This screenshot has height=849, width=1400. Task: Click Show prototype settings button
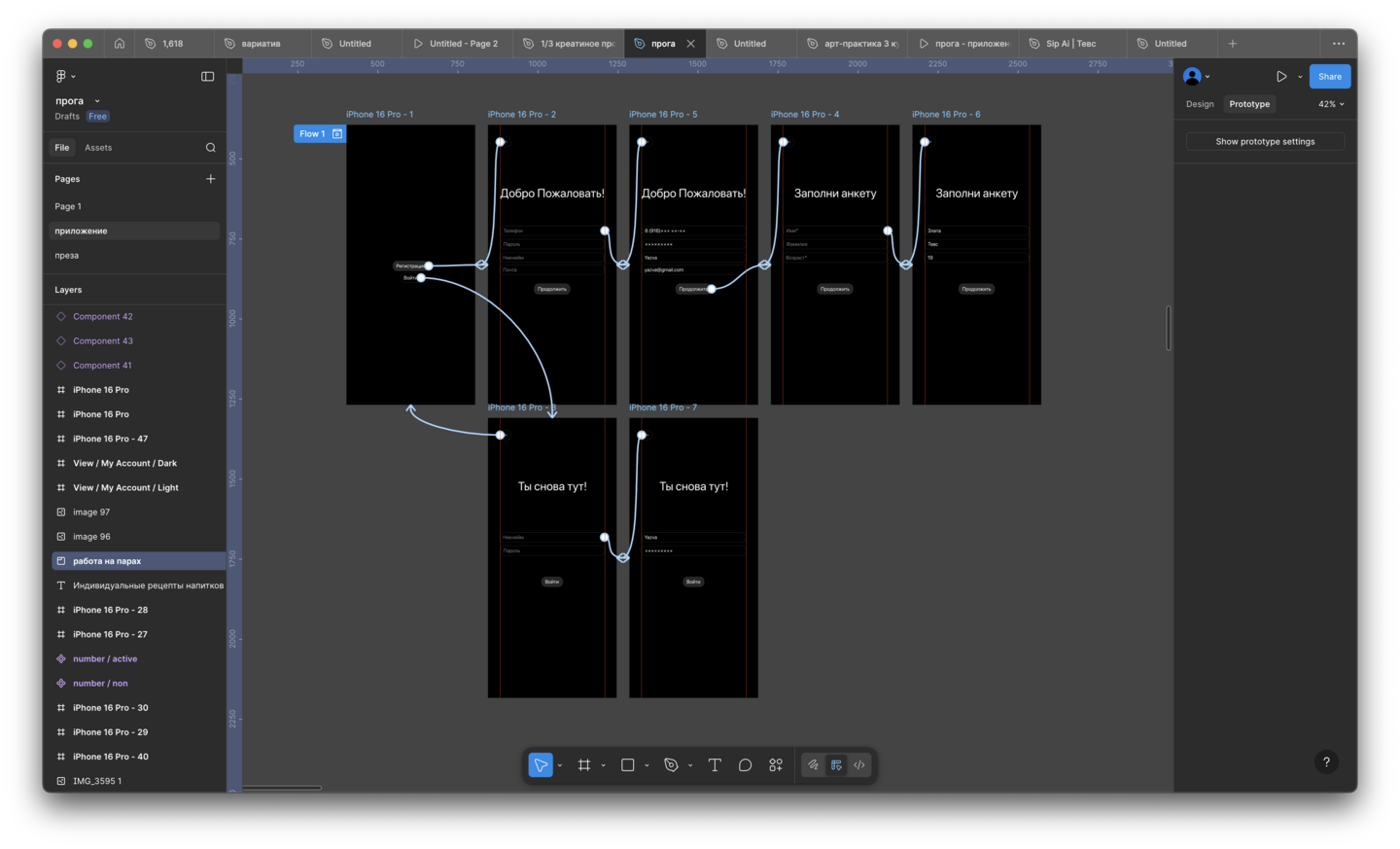tap(1265, 142)
